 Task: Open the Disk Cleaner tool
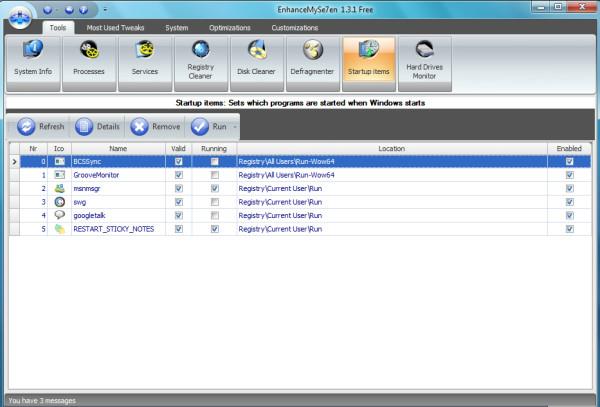(256, 61)
